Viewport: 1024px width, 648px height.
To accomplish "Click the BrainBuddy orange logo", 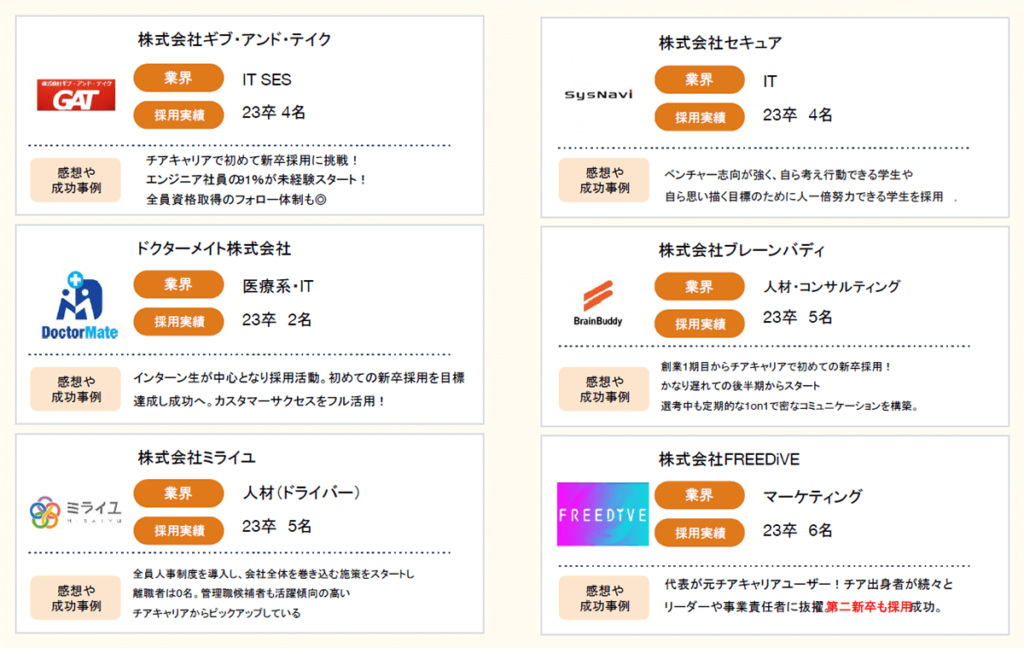I will click(599, 305).
